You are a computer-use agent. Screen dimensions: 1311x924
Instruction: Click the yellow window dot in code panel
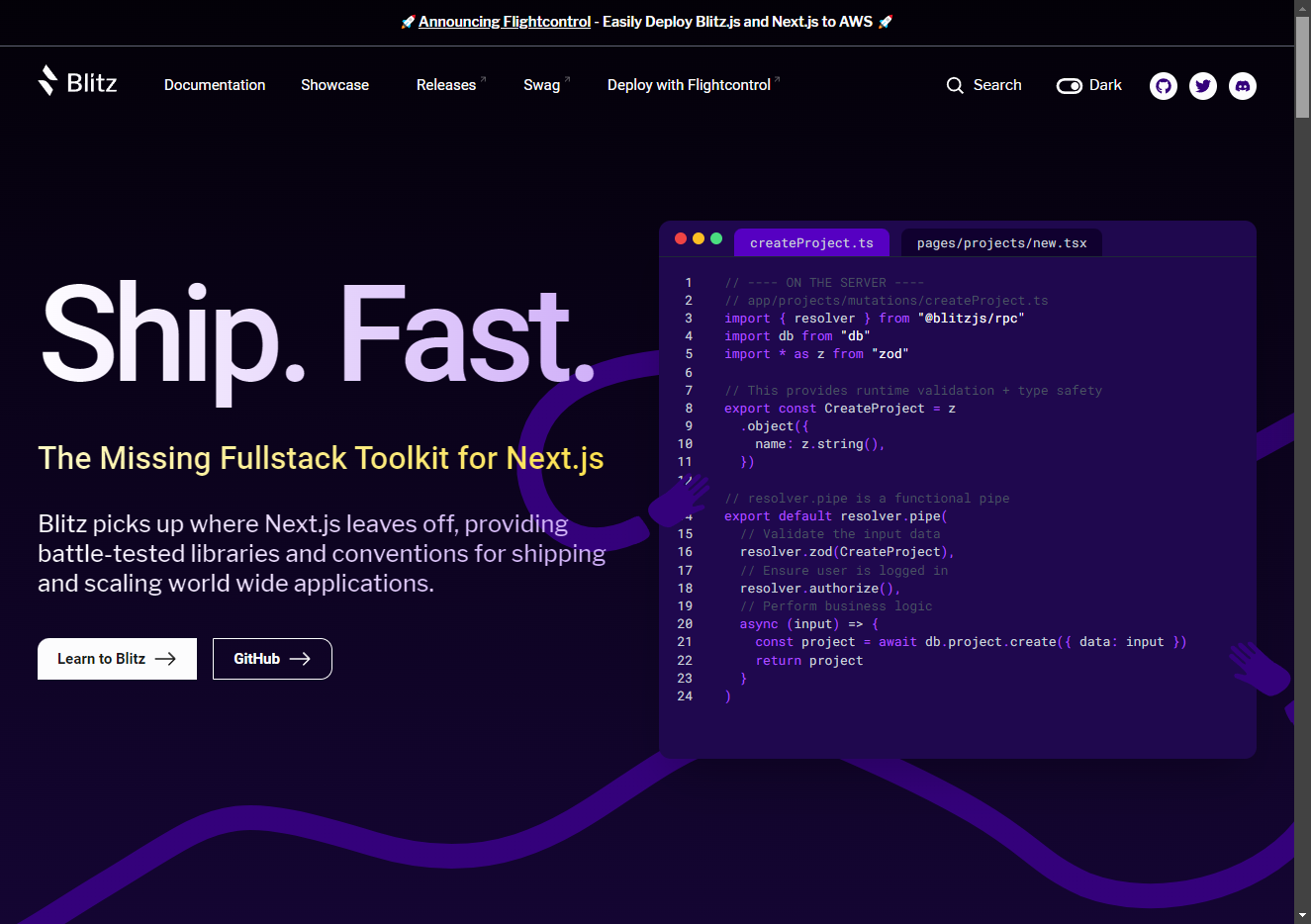699,238
